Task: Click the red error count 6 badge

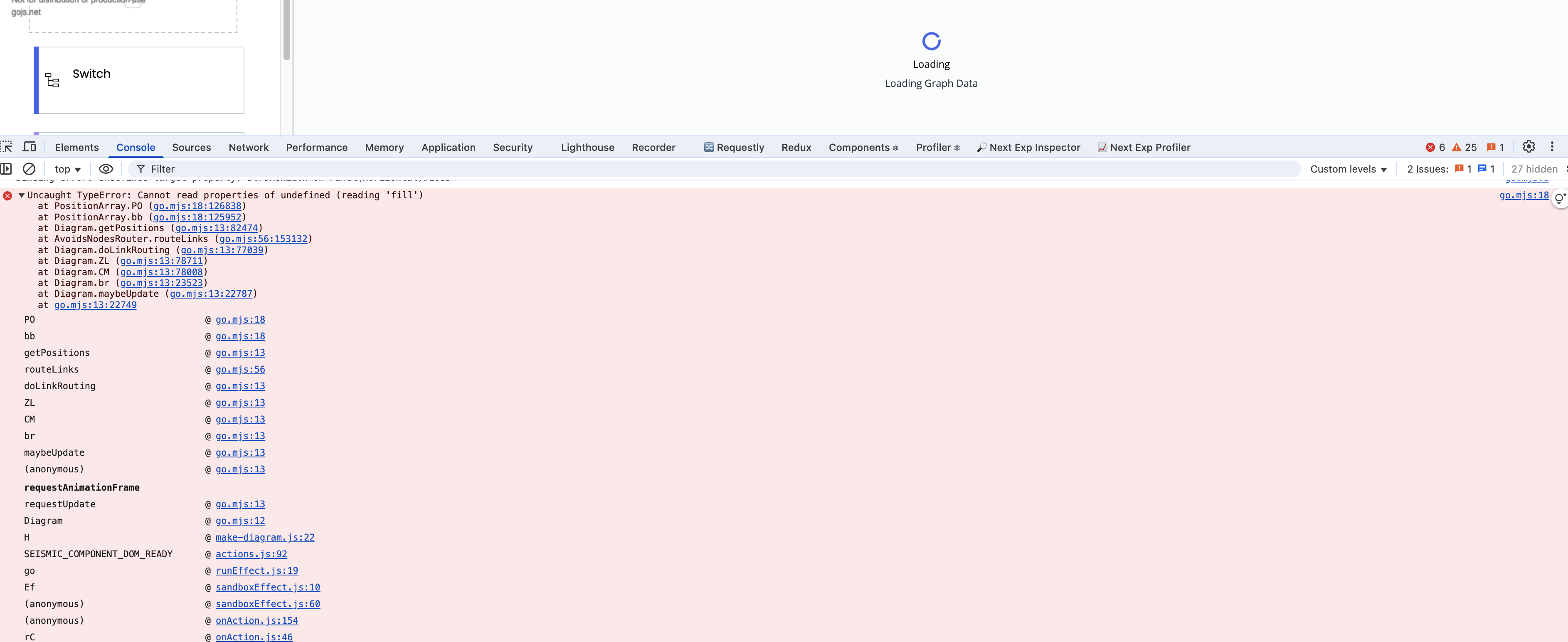Action: 1435,148
